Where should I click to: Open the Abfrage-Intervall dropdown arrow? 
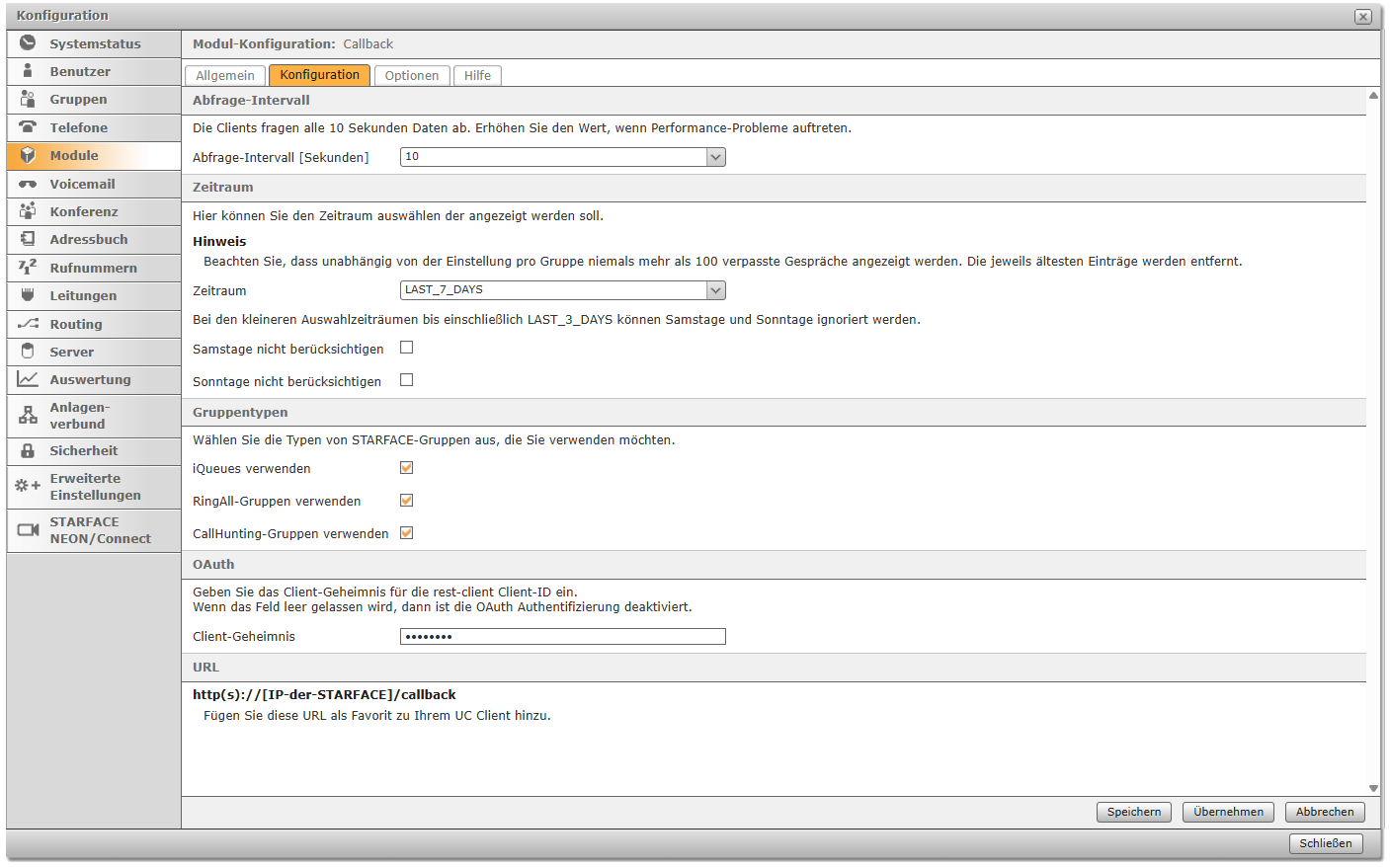(x=716, y=157)
